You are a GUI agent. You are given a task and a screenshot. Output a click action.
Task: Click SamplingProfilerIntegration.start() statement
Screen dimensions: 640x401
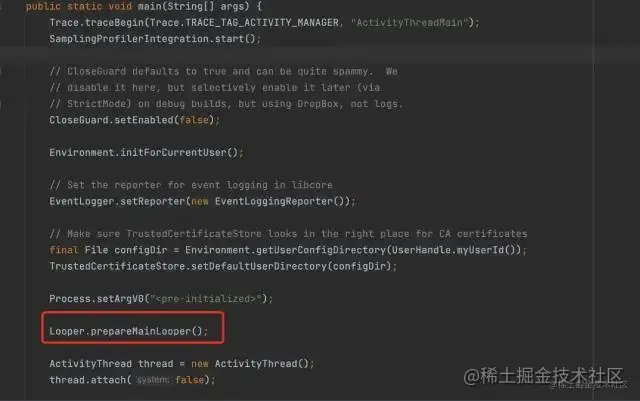click(x=155, y=39)
